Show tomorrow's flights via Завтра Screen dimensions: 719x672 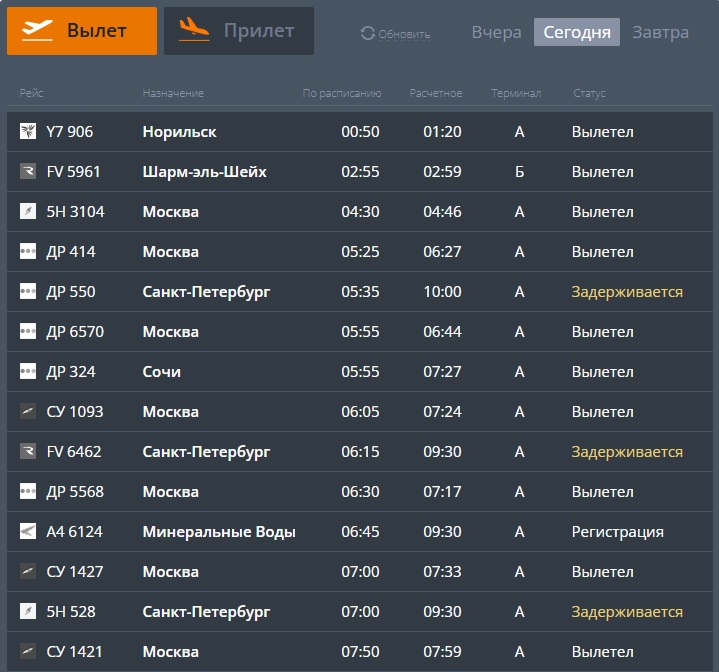660,32
